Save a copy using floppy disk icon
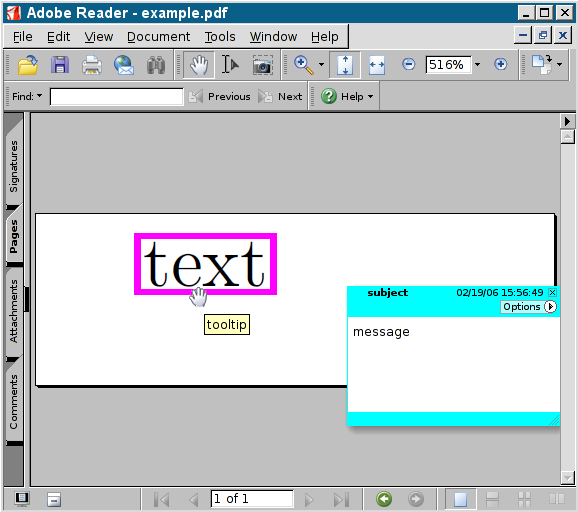 (60, 65)
